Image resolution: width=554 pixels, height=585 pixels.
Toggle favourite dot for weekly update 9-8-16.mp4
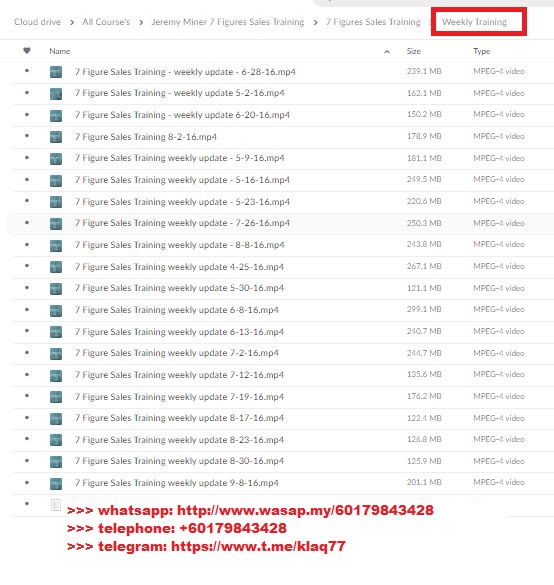27,482
